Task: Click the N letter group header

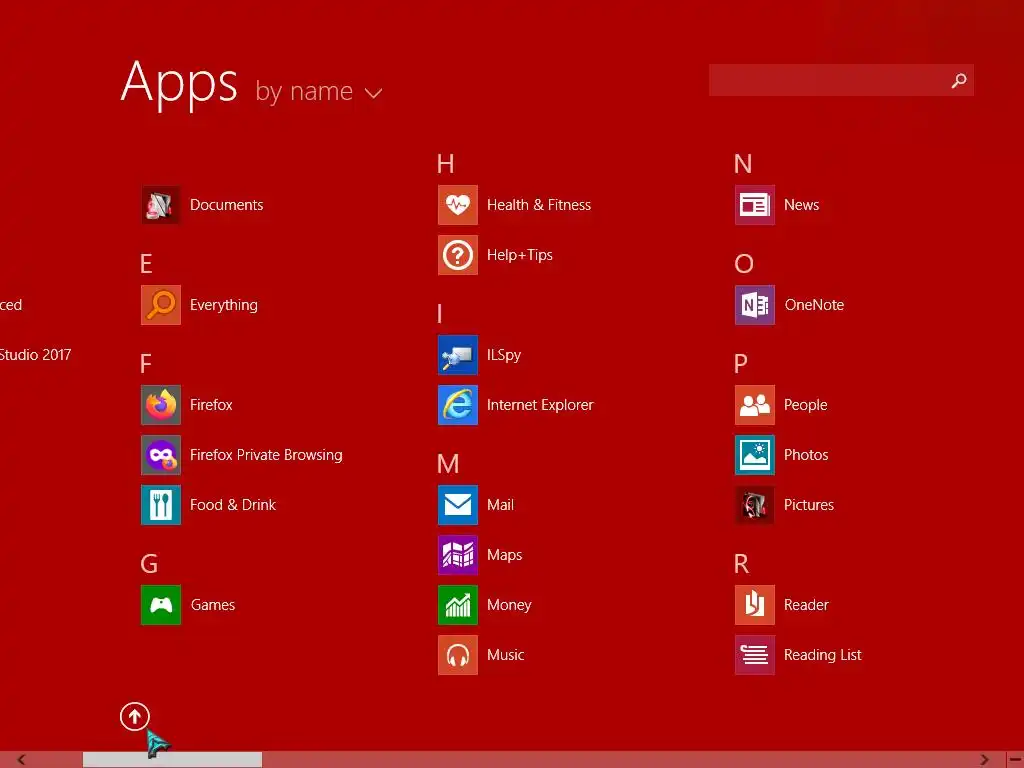Action: click(743, 164)
